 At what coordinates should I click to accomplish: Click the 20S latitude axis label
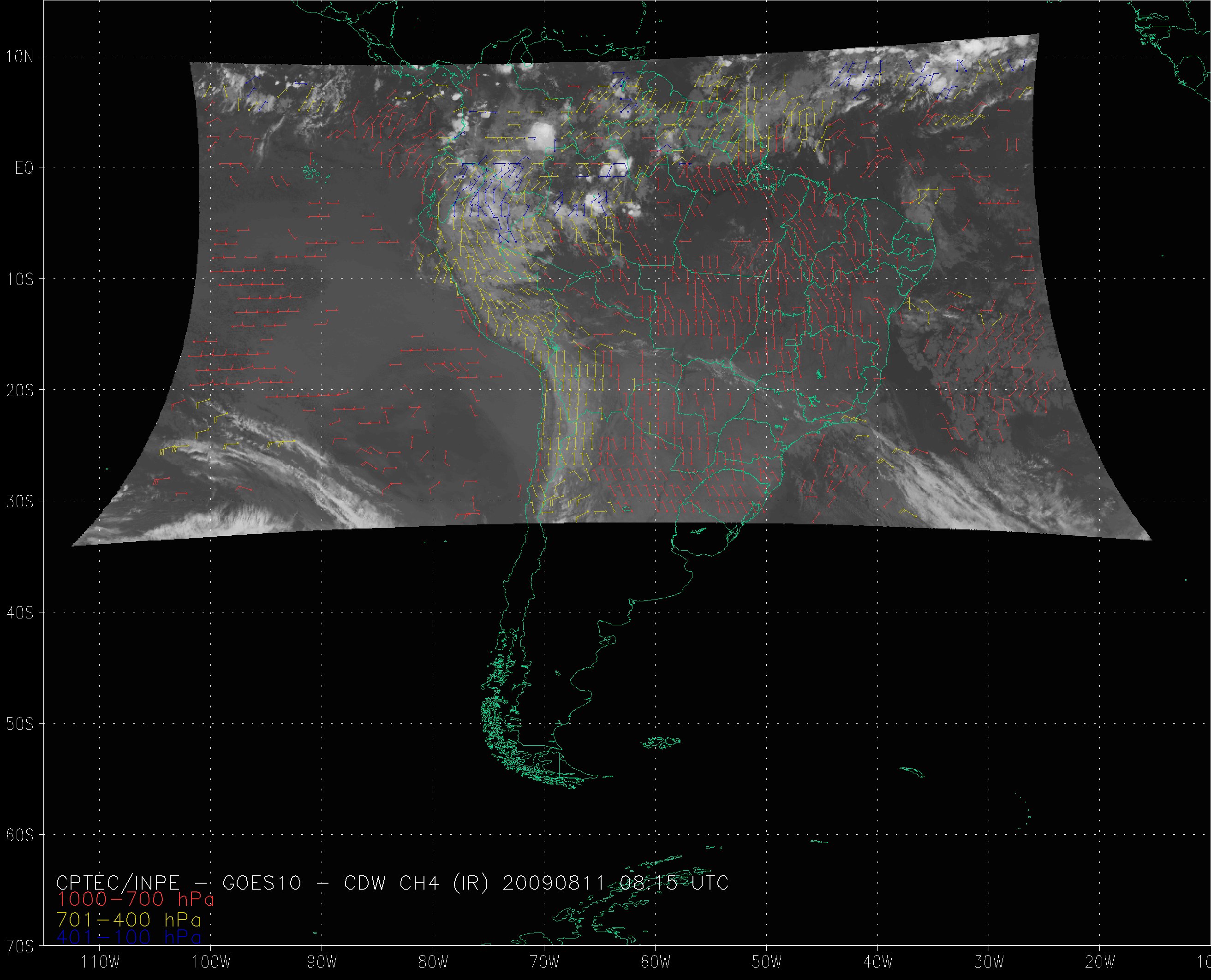[20, 390]
